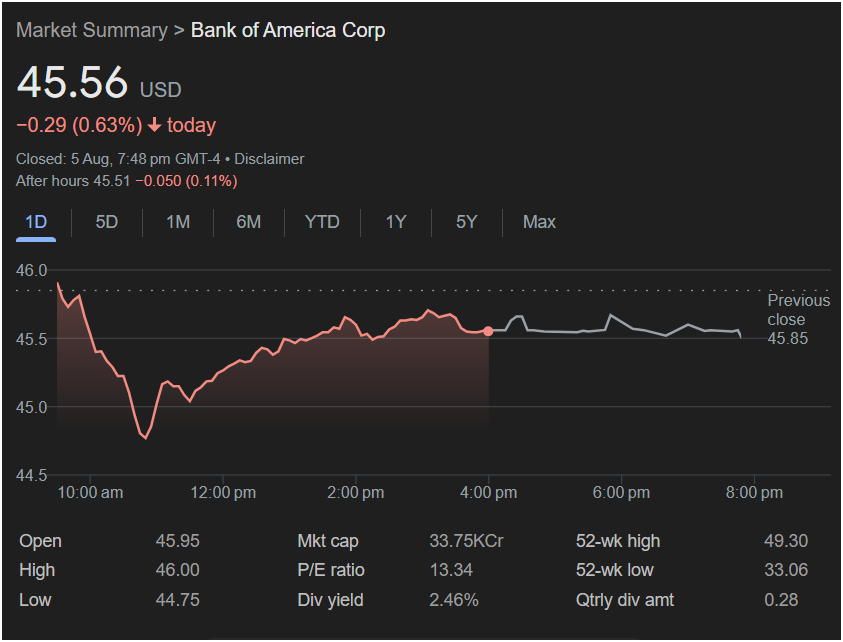Viewport: 843px width, 642px height.
Task: Click the P/E ratio label
Action: point(331,570)
